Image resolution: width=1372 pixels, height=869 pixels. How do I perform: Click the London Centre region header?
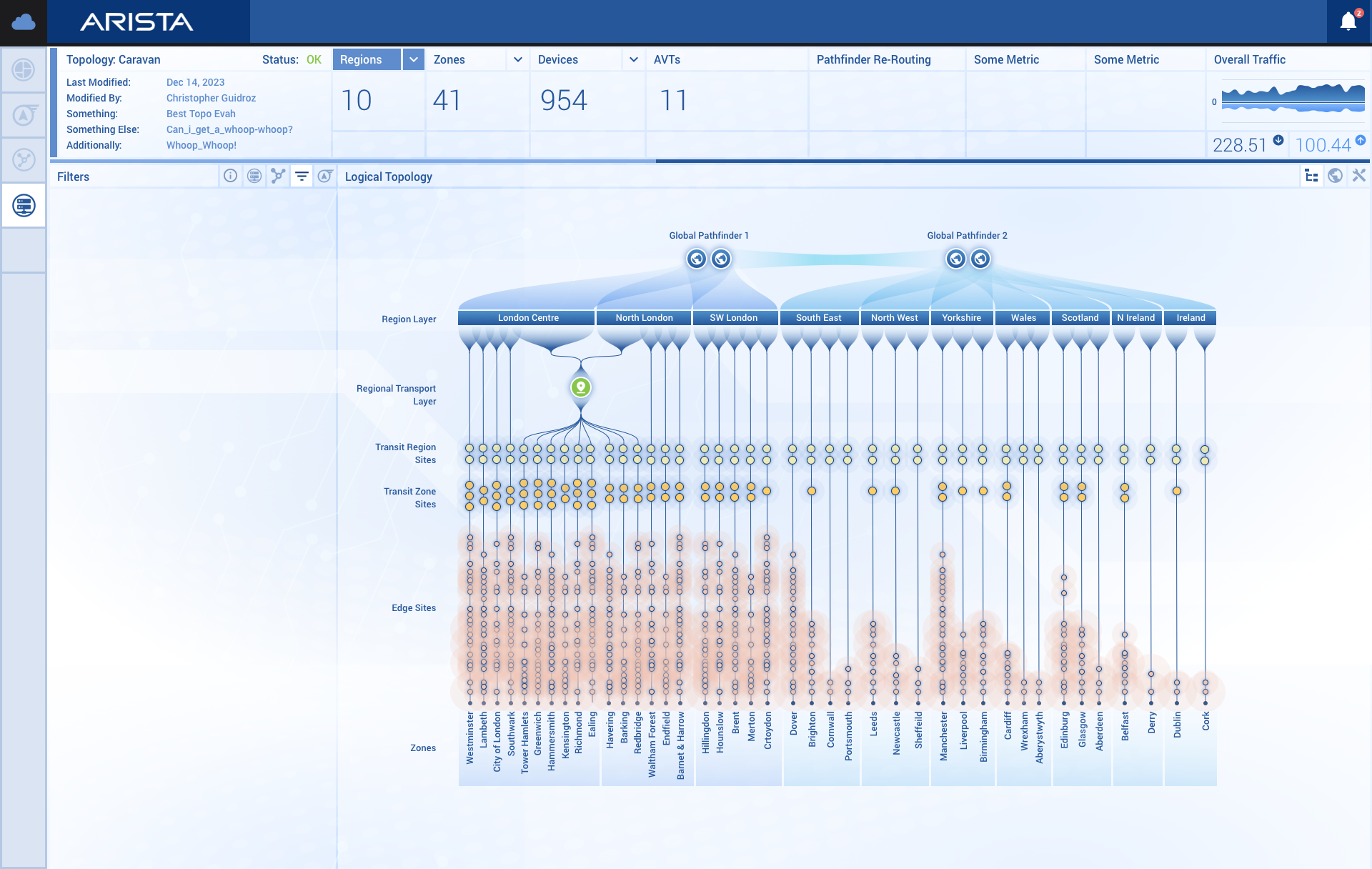528,318
